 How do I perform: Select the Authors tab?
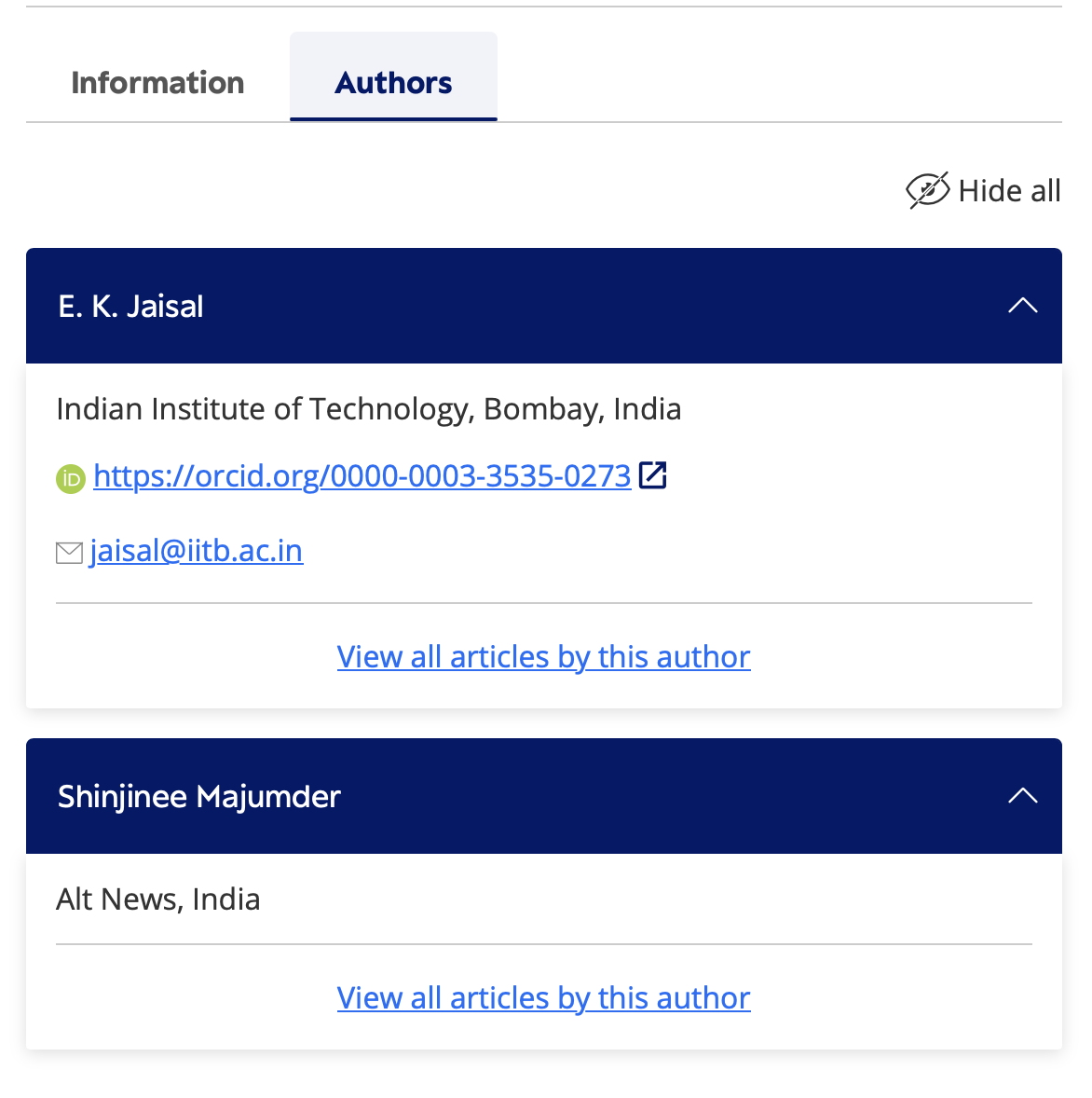pyautogui.click(x=393, y=82)
